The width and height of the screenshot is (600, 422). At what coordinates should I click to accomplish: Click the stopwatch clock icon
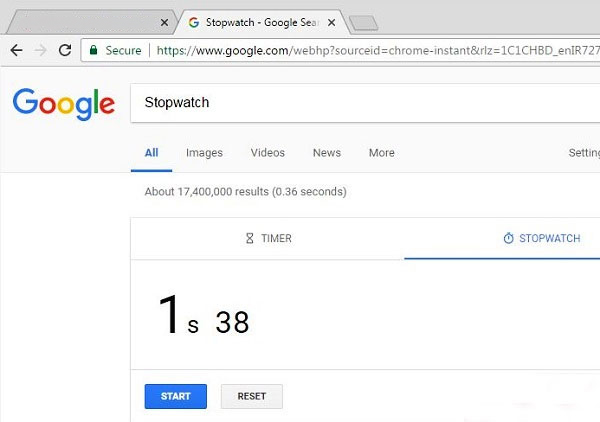point(508,238)
